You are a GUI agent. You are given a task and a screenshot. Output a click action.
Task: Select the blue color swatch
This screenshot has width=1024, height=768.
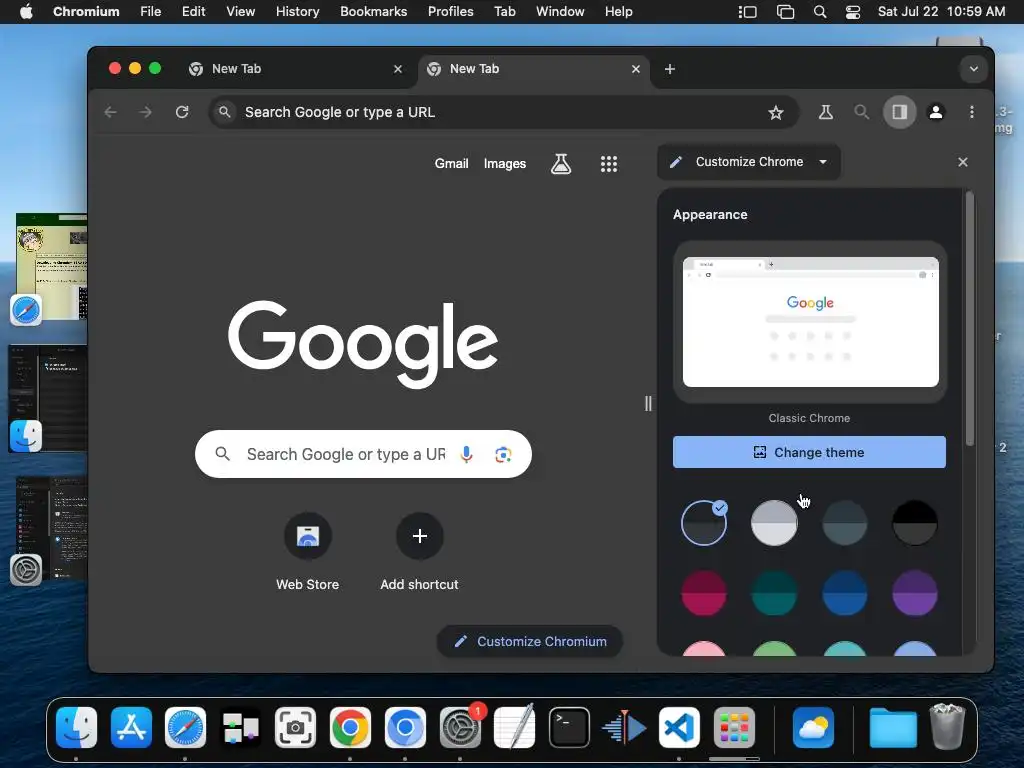pyautogui.click(x=844, y=594)
